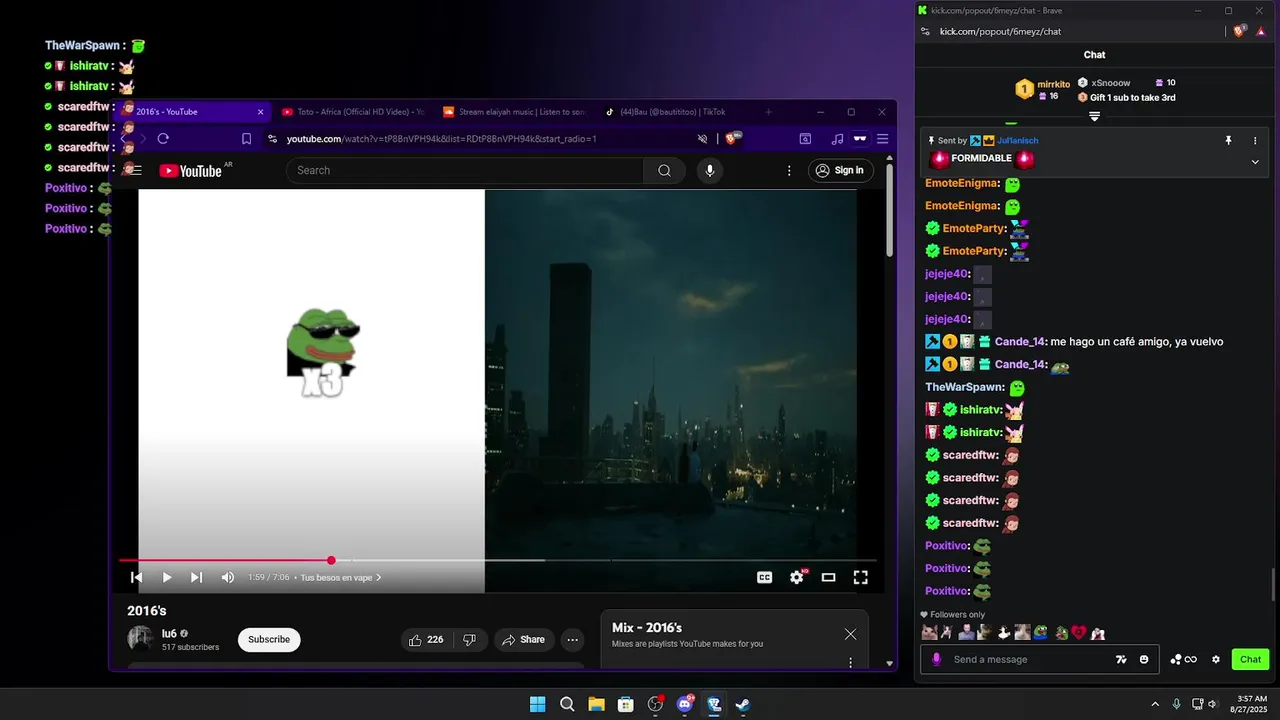1280x720 pixels.
Task: Click the Brave Rewards triangle icon
Action: (x=1263, y=32)
